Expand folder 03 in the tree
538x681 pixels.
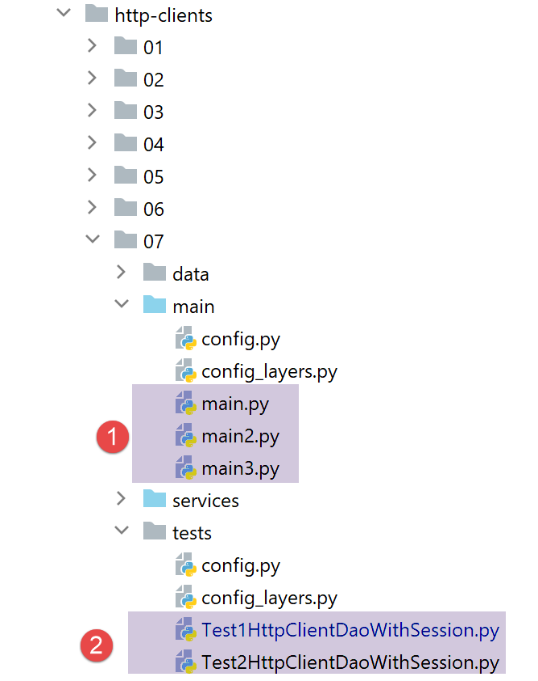pos(92,110)
